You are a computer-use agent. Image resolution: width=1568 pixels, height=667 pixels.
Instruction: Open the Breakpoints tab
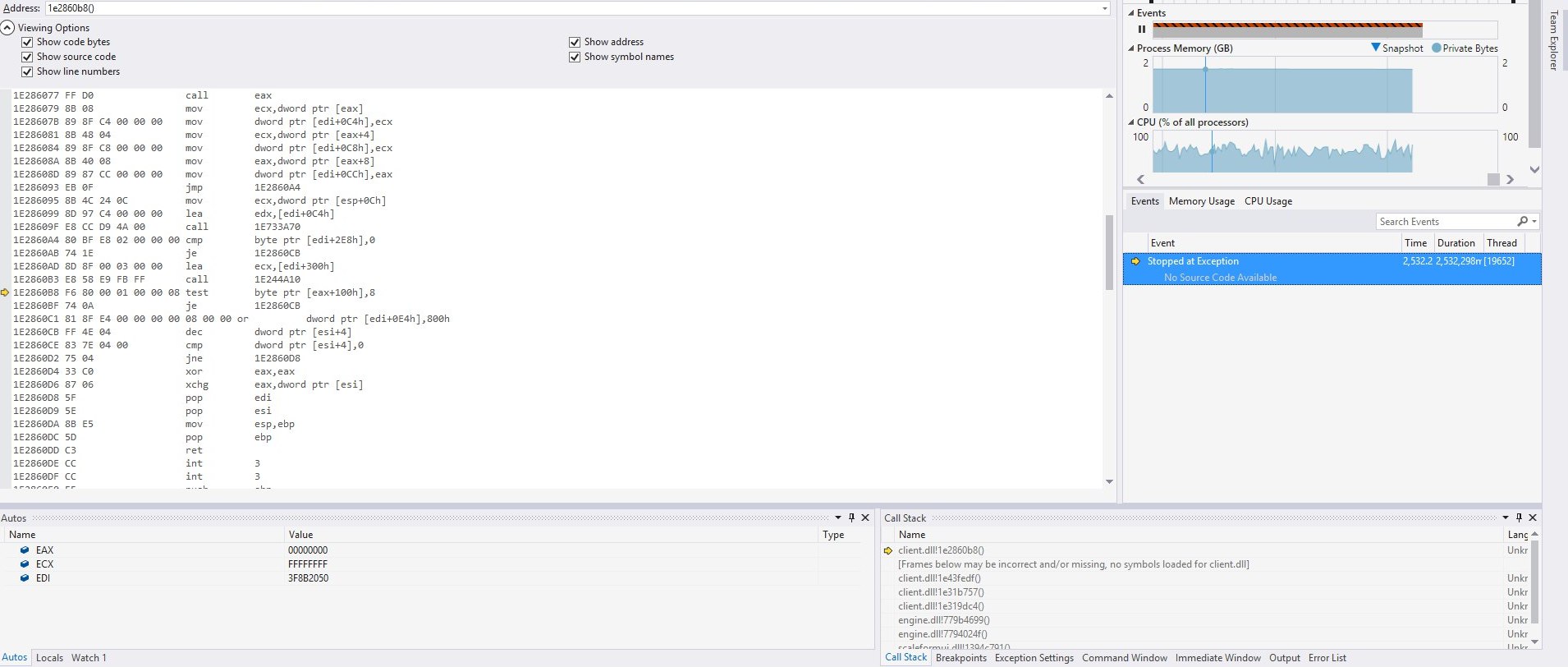point(961,658)
